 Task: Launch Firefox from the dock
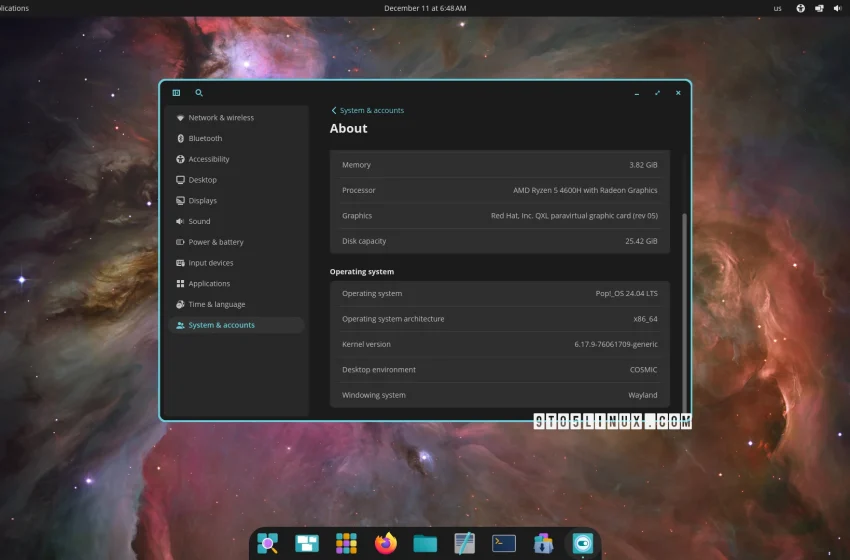385,543
